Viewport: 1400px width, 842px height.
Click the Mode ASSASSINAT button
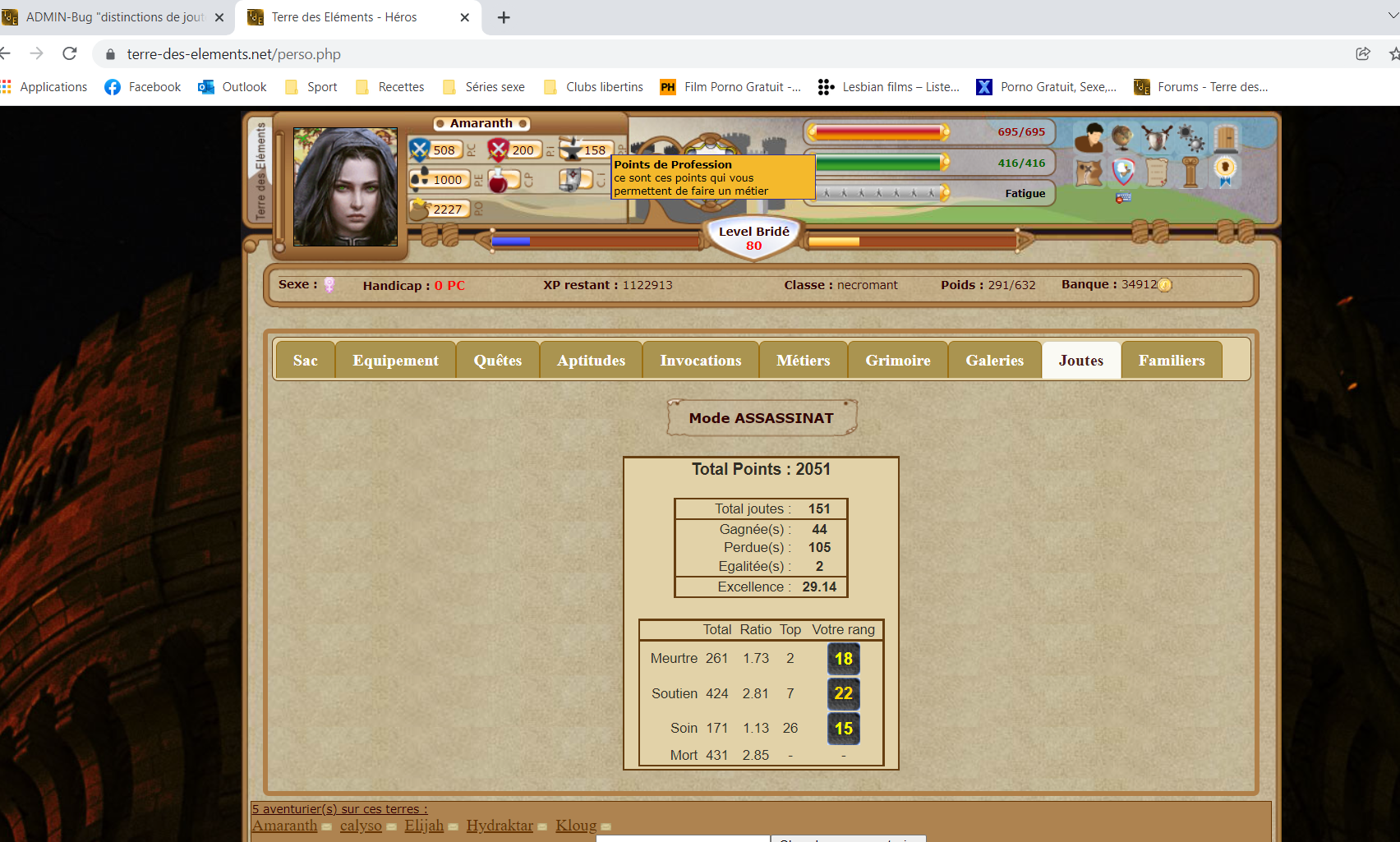tap(762, 418)
